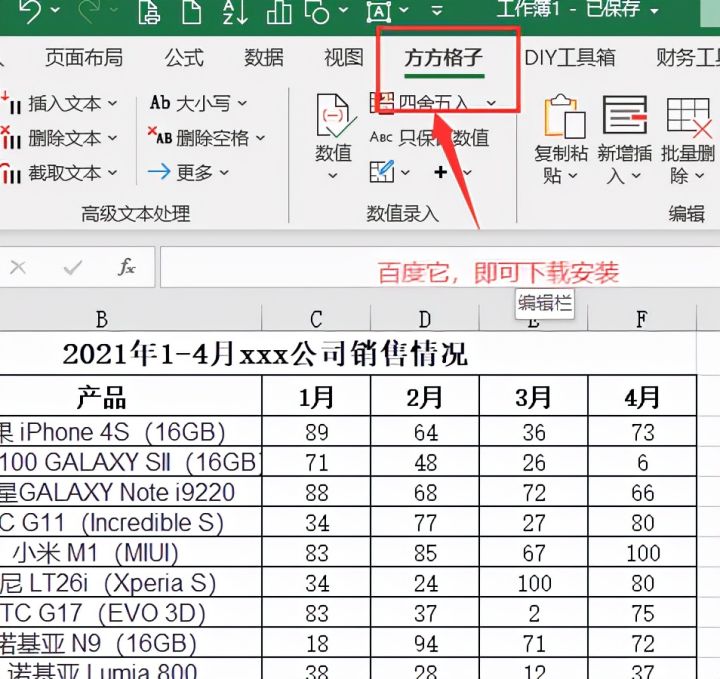Screen dimensions: 720x679
Task: Switch to the 公式 tab
Action: pyautogui.click(x=184, y=58)
